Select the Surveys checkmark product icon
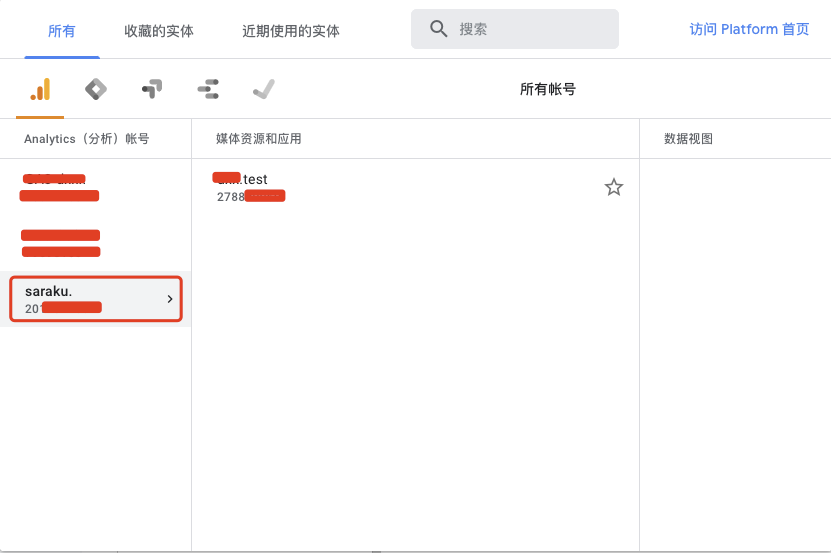The height and width of the screenshot is (553, 831). [x=264, y=89]
